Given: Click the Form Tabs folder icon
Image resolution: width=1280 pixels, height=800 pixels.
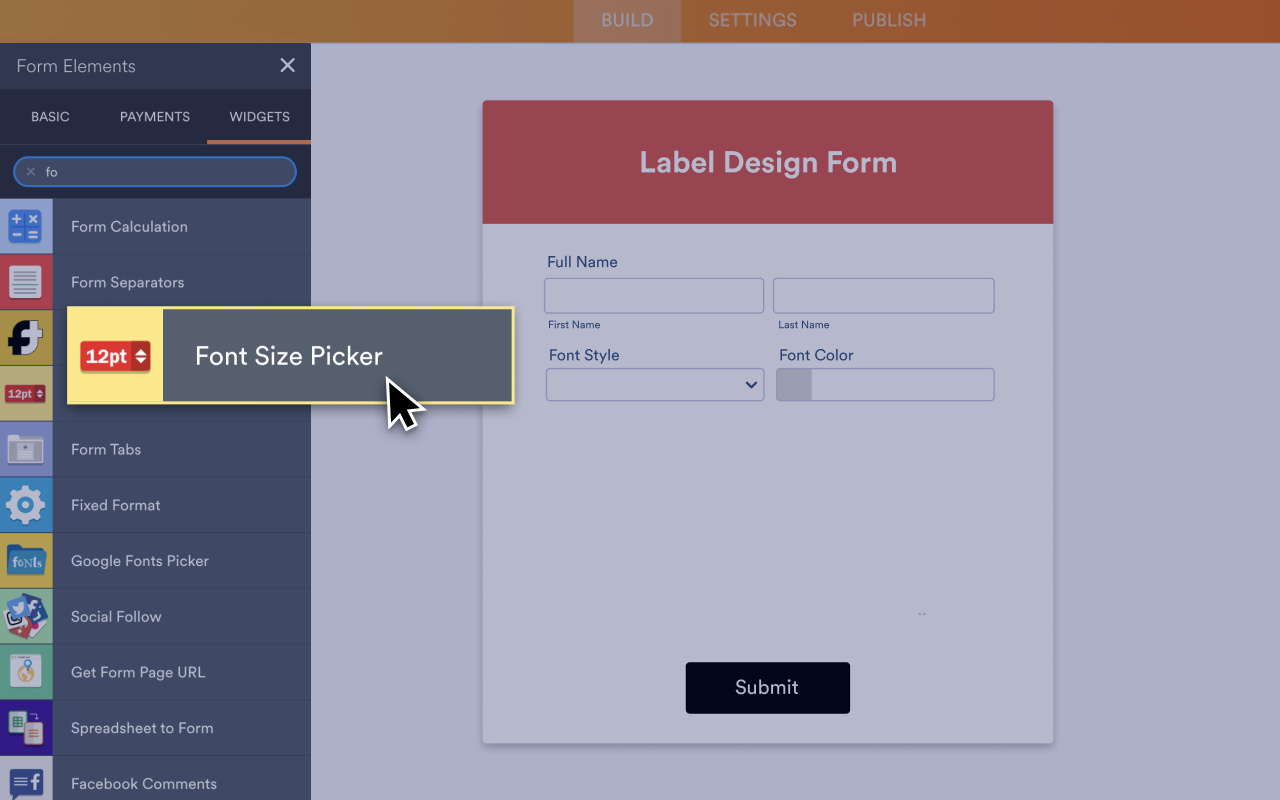Looking at the screenshot, I should [26, 449].
